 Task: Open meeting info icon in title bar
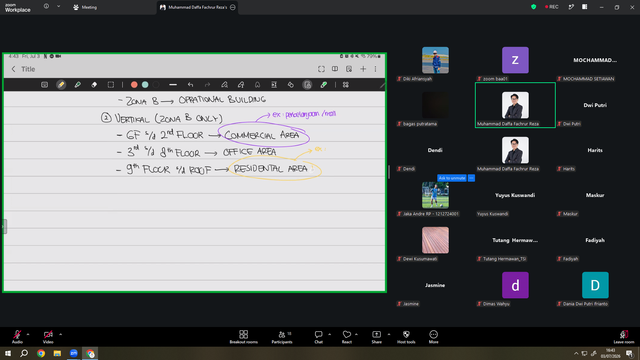tap(46, 7)
